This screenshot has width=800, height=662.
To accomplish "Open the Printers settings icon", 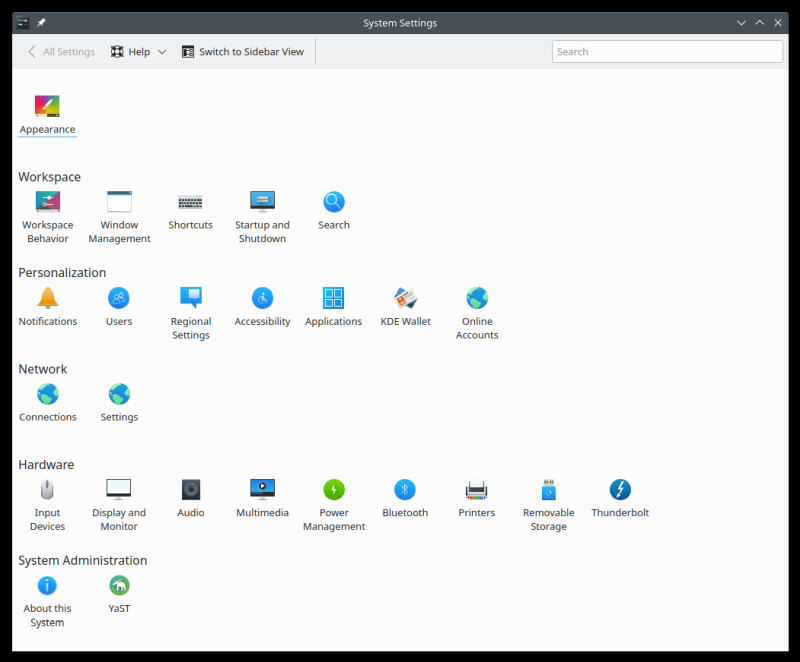I will 477,490.
